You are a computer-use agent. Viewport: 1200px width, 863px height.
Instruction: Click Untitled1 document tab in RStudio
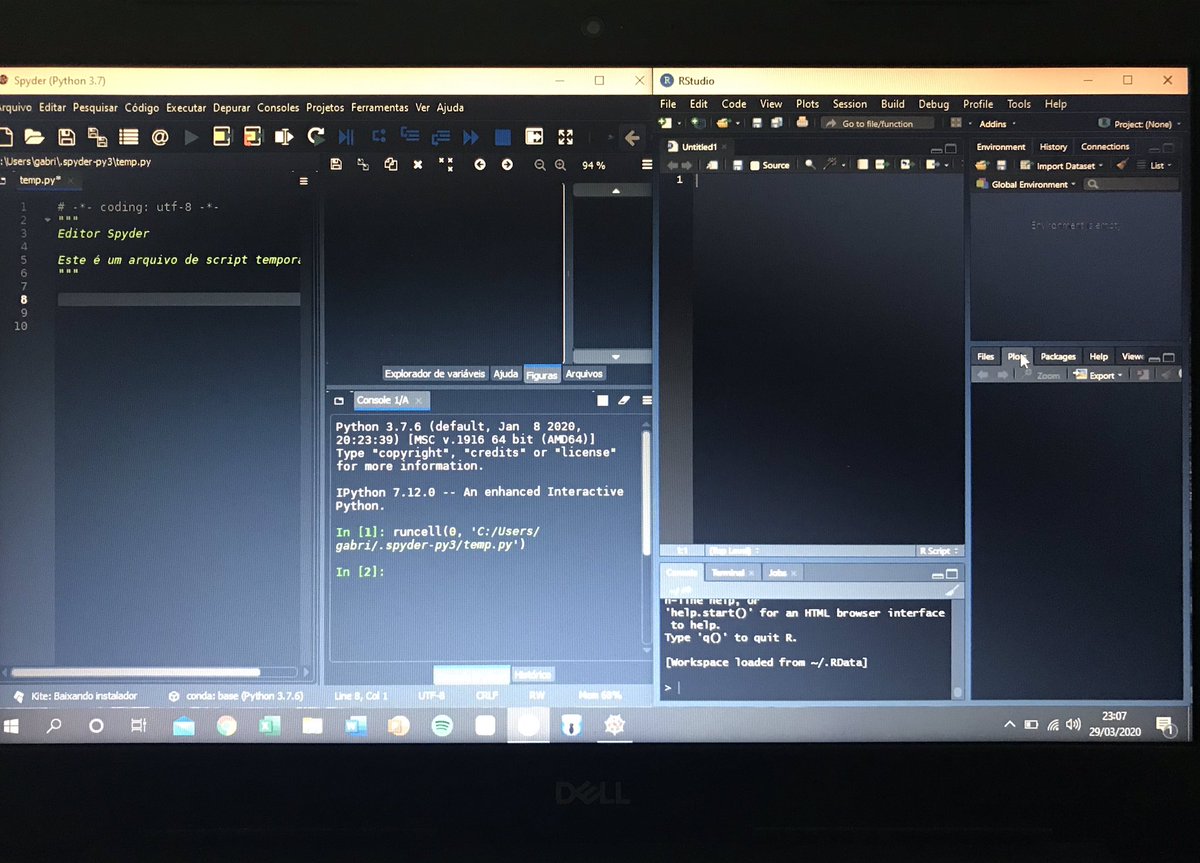(698, 147)
